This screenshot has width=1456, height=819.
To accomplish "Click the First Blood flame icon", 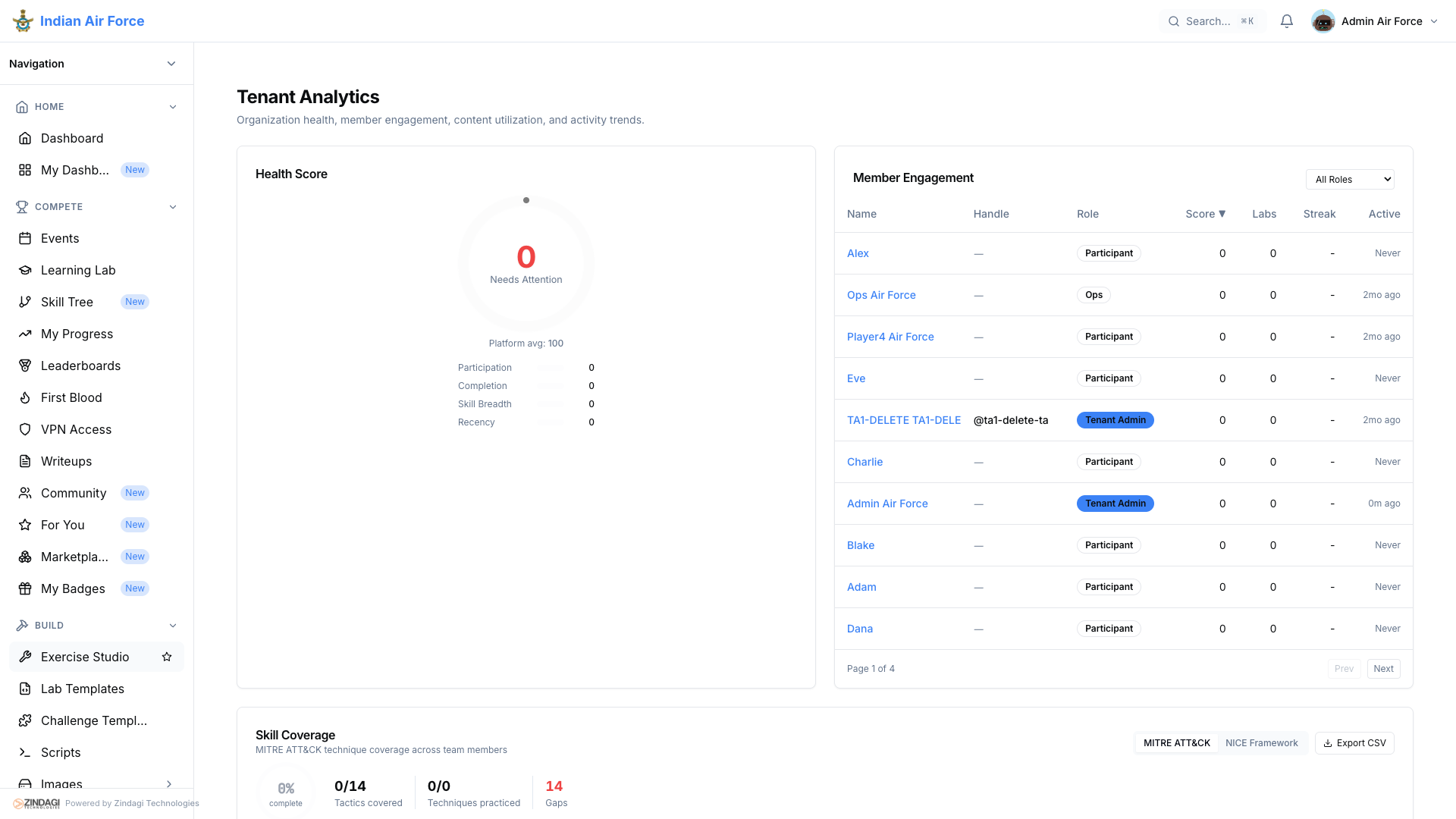I will coord(25,397).
